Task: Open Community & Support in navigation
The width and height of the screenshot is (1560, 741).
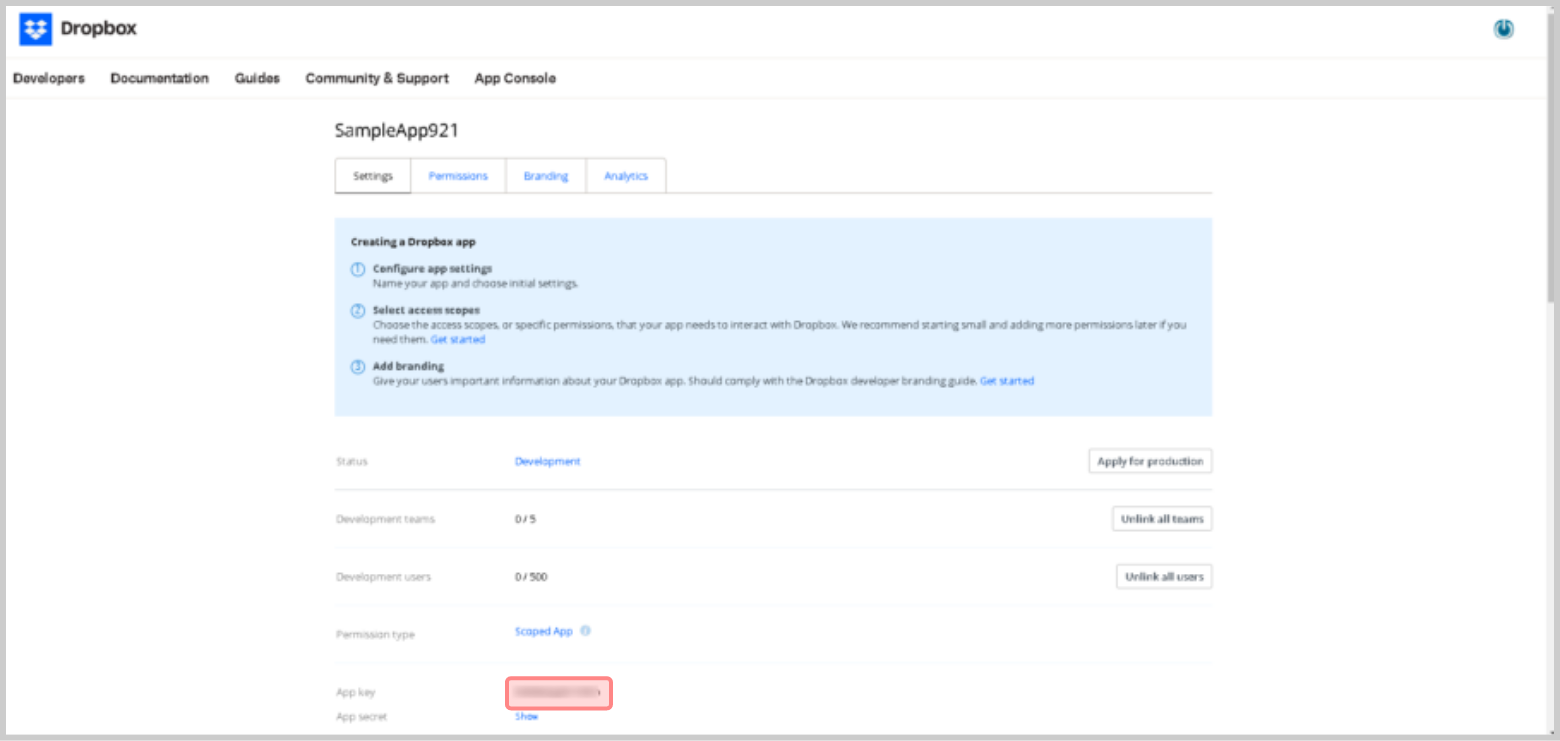Action: (x=377, y=78)
